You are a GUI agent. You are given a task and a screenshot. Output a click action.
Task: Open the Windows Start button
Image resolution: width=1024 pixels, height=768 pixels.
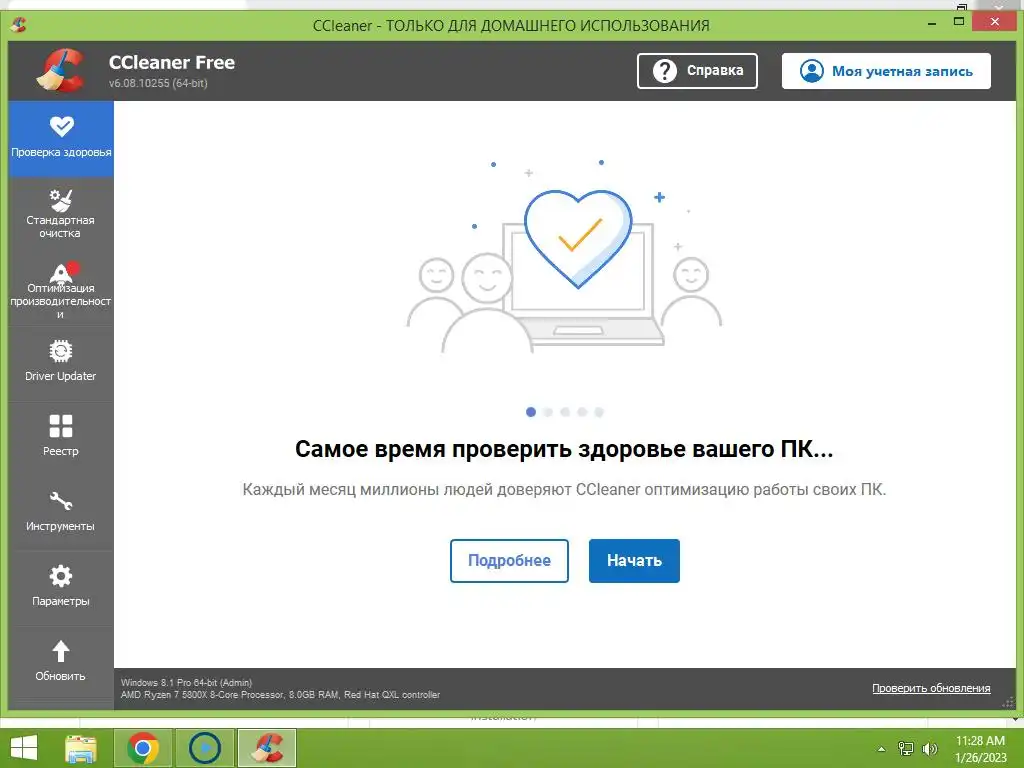point(24,748)
